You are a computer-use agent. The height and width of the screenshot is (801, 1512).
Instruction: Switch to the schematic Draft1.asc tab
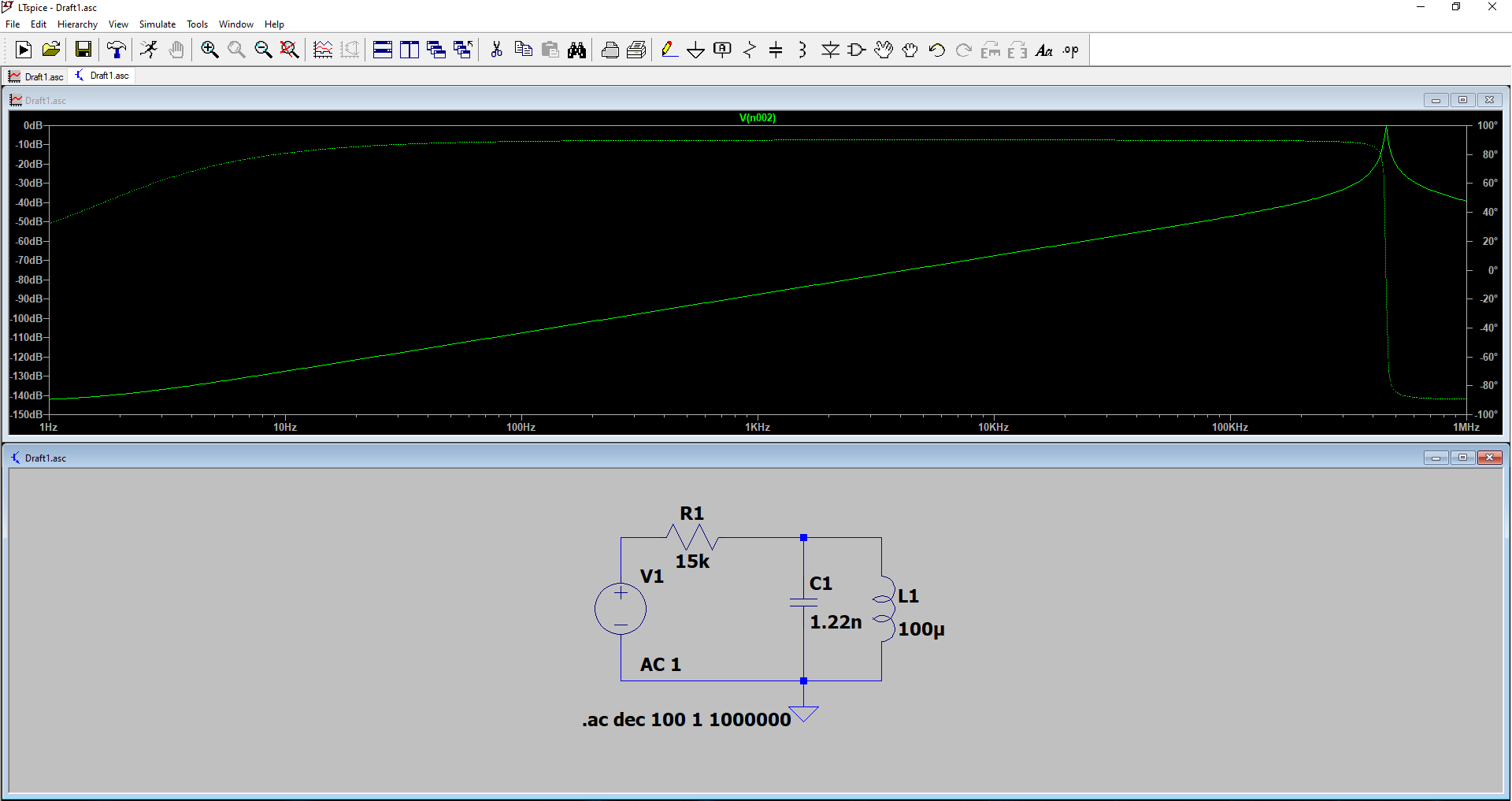point(102,76)
